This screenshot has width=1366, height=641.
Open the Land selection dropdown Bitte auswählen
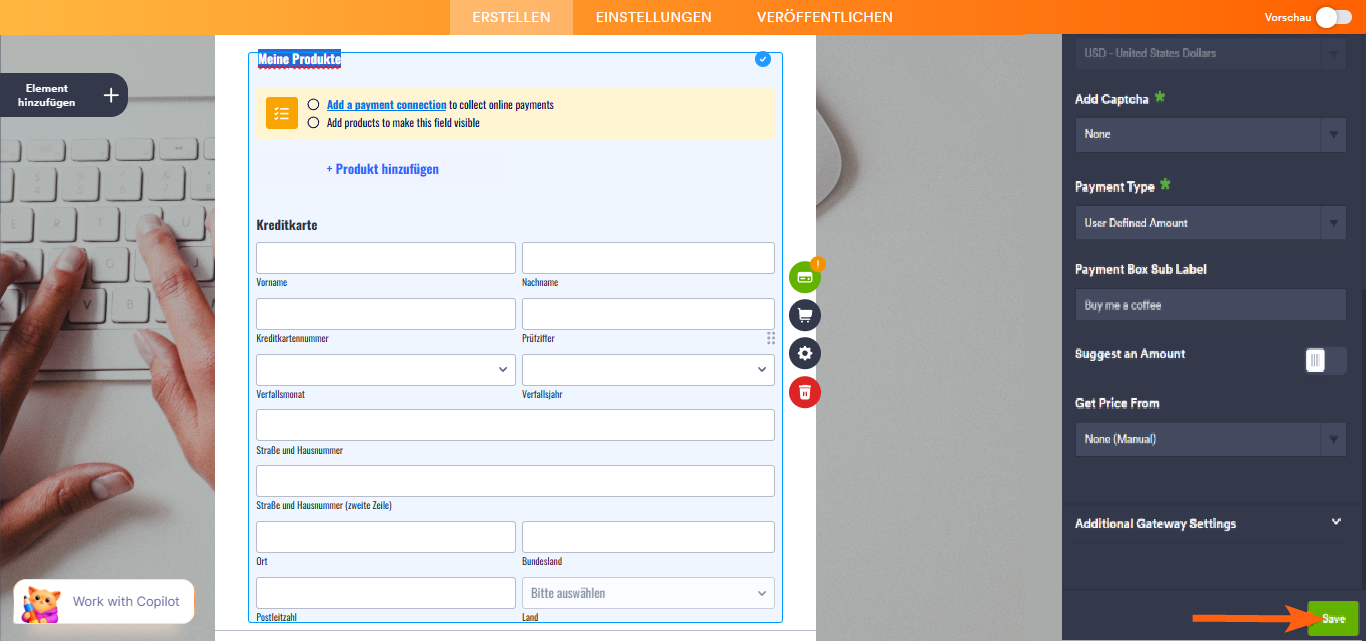tap(648, 592)
